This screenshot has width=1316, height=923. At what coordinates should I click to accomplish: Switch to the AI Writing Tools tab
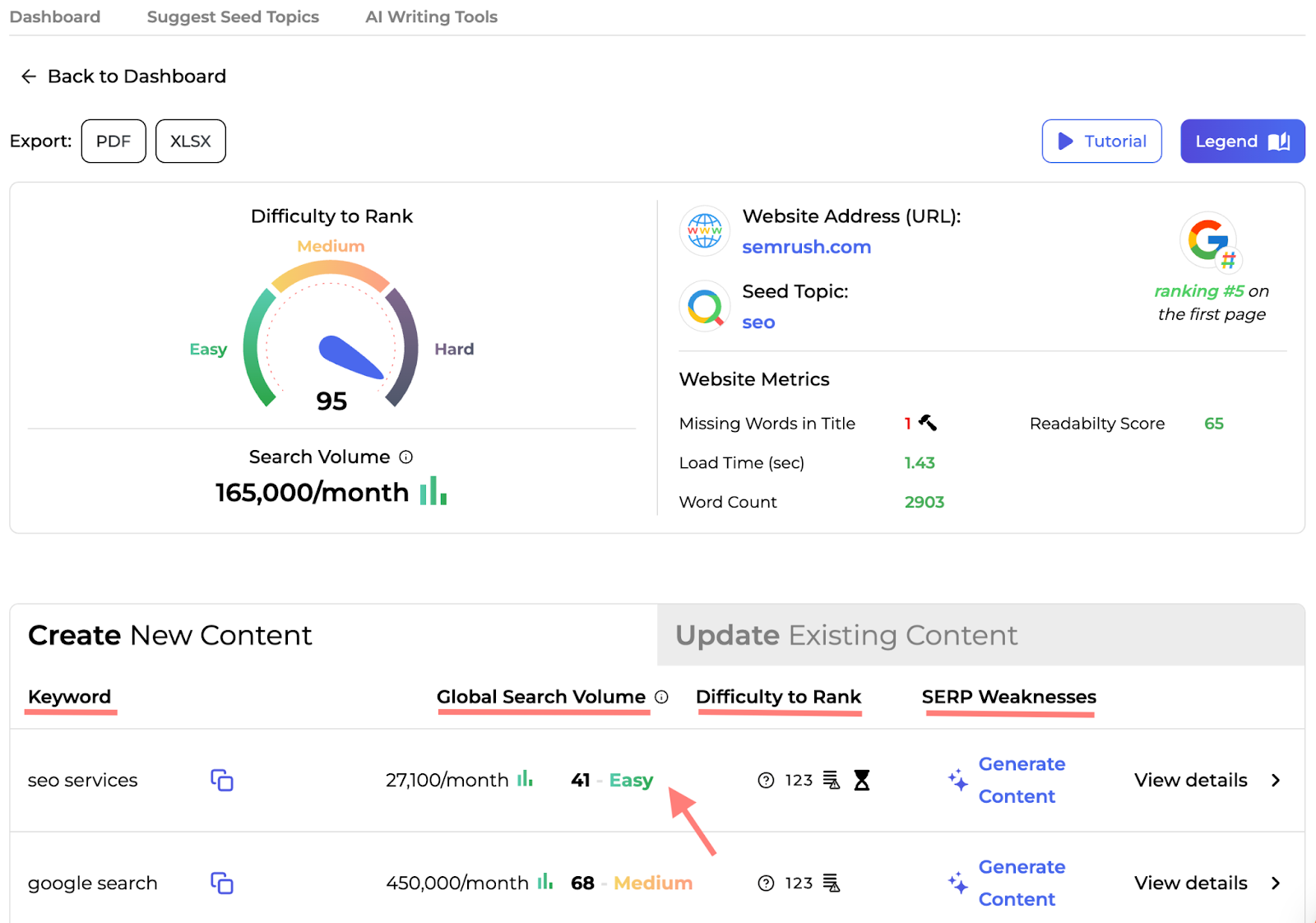tap(431, 16)
